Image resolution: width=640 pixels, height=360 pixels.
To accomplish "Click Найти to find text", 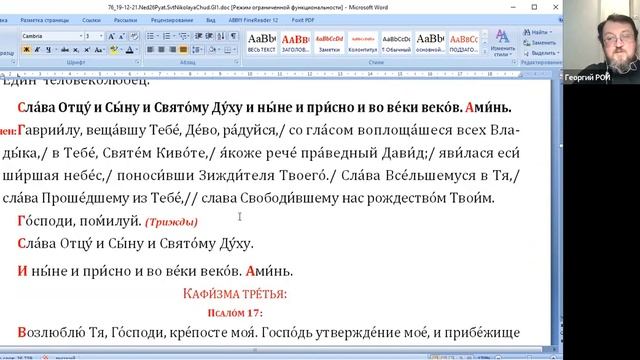I will [x=538, y=32].
